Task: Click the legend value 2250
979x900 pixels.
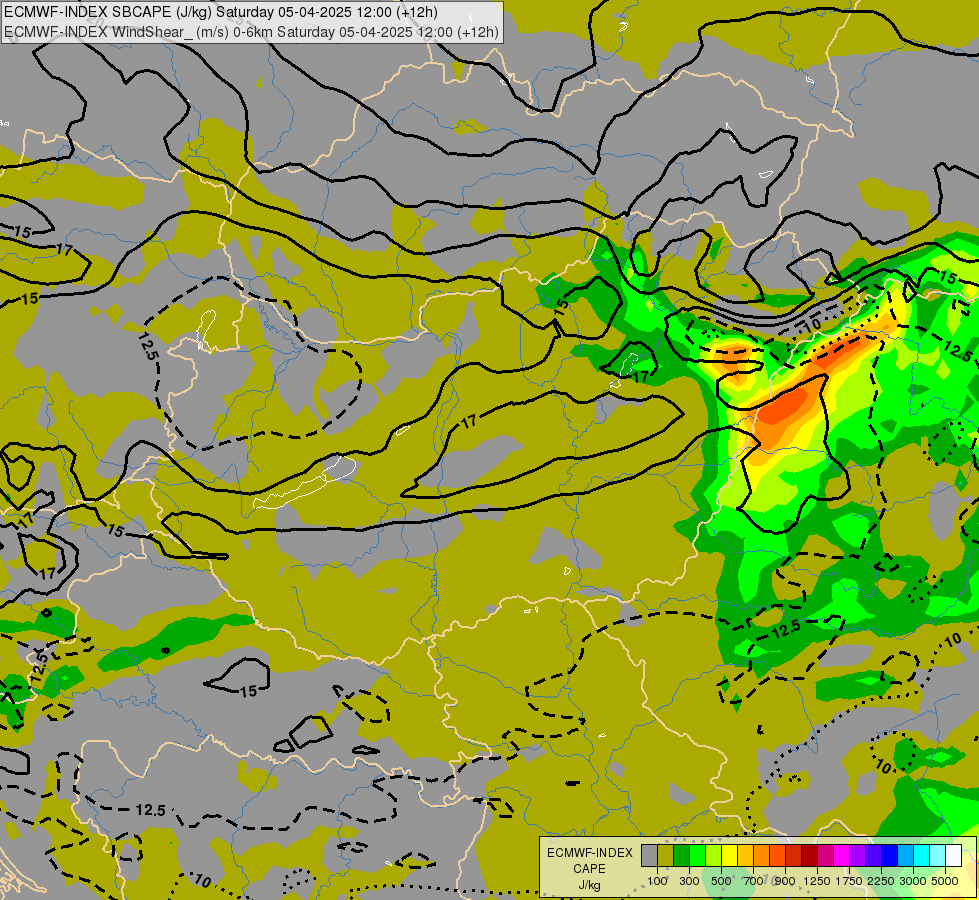Action: pos(881,881)
